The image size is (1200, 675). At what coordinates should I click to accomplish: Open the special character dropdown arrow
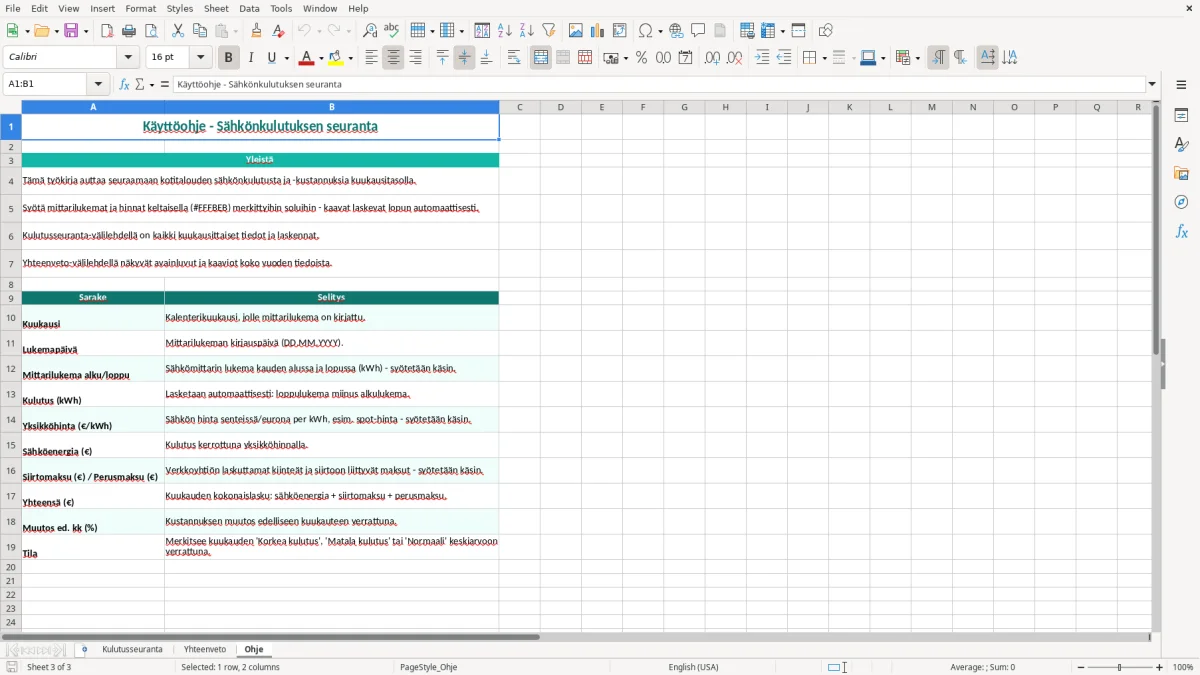click(x=659, y=31)
